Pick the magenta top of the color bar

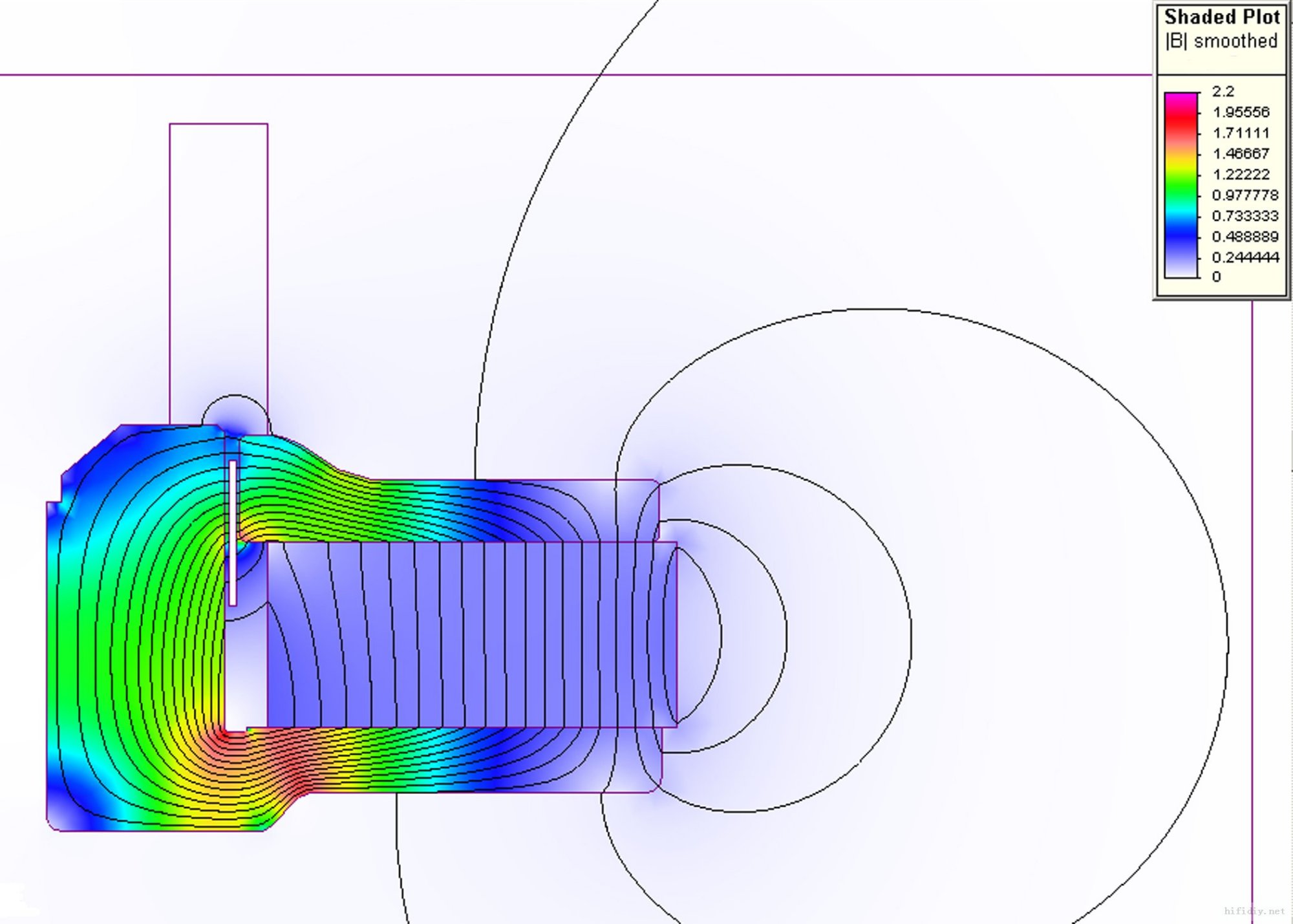coord(1181,97)
